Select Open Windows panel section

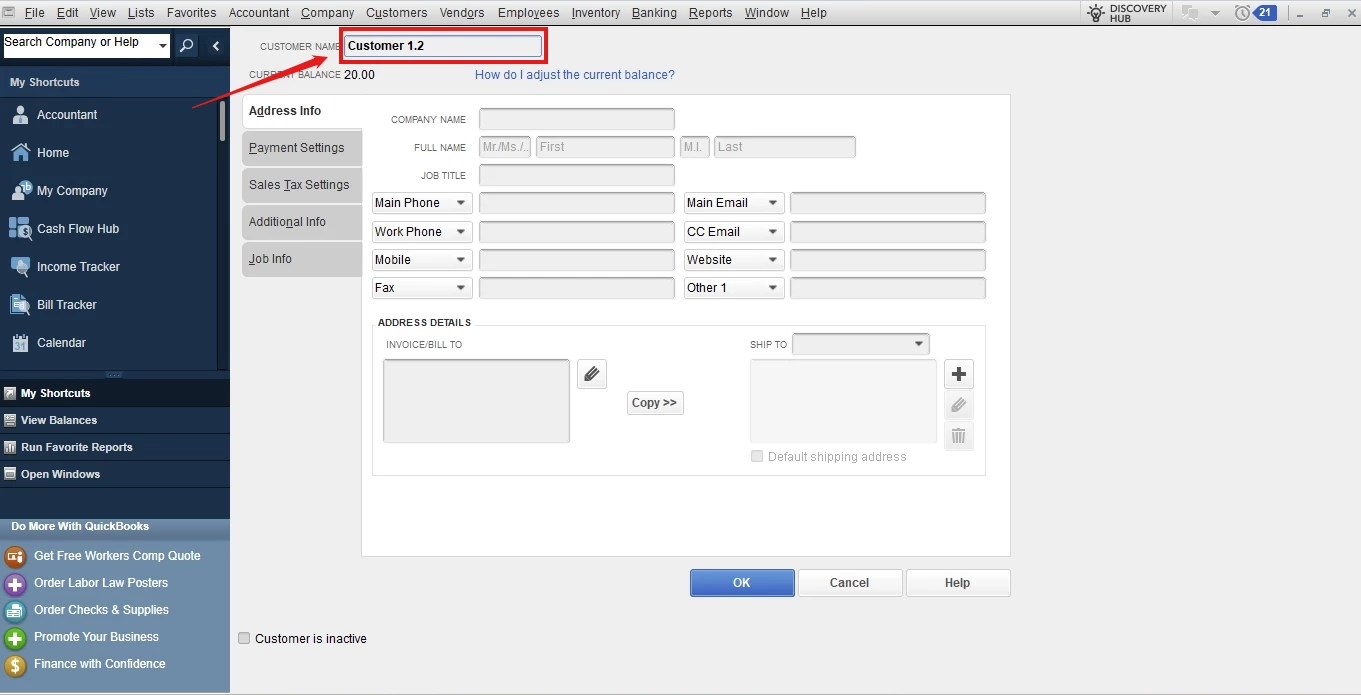click(x=115, y=474)
